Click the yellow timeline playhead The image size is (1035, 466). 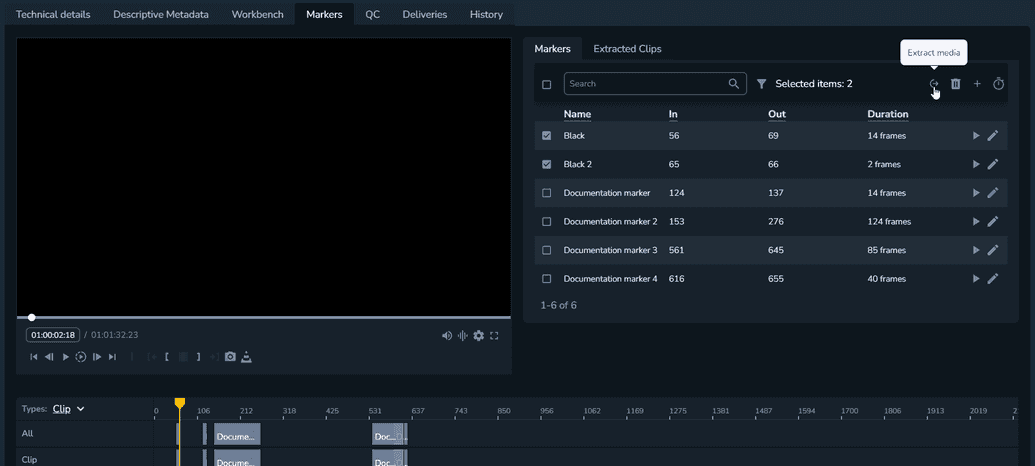(x=180, y=403)
